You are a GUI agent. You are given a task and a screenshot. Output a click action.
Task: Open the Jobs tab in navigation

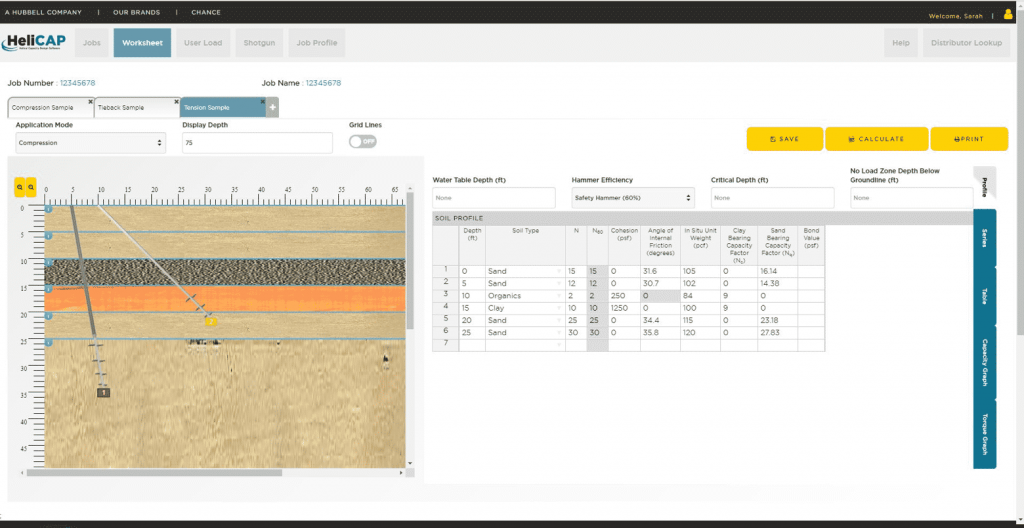[x=92, y=43]
